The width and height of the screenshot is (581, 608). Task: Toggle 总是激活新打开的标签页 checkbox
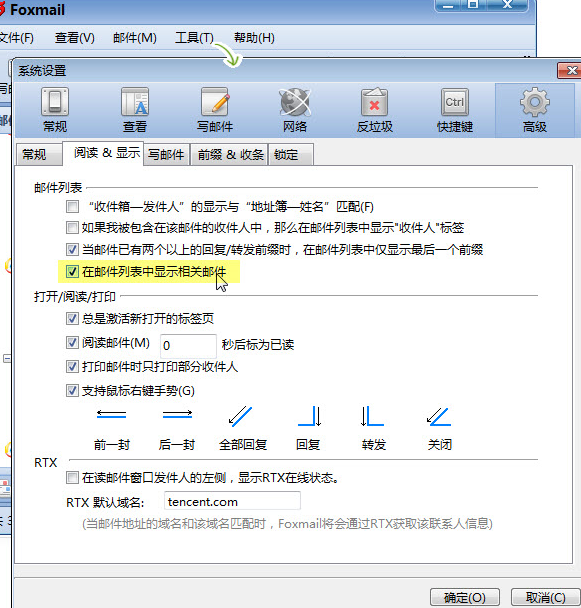click(72, 319)
